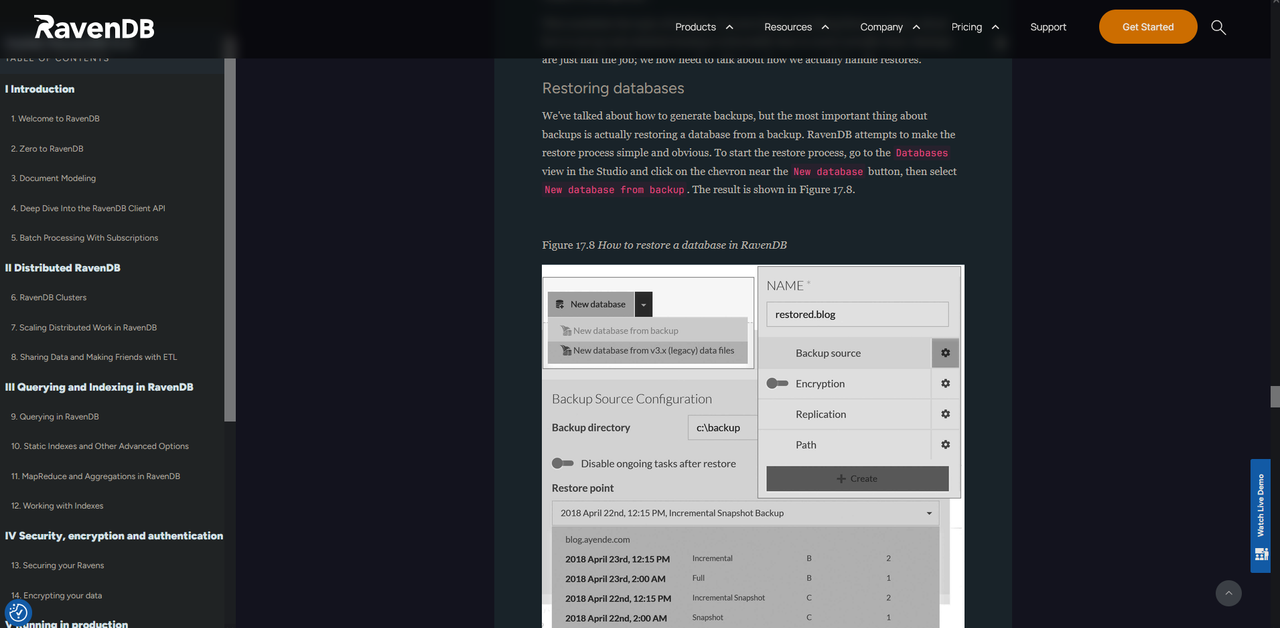This screenshot has height=628, width=1280.
Task: Open Deep Dive Into the RavenDB Client API
Action: click(x=88, y=208)
